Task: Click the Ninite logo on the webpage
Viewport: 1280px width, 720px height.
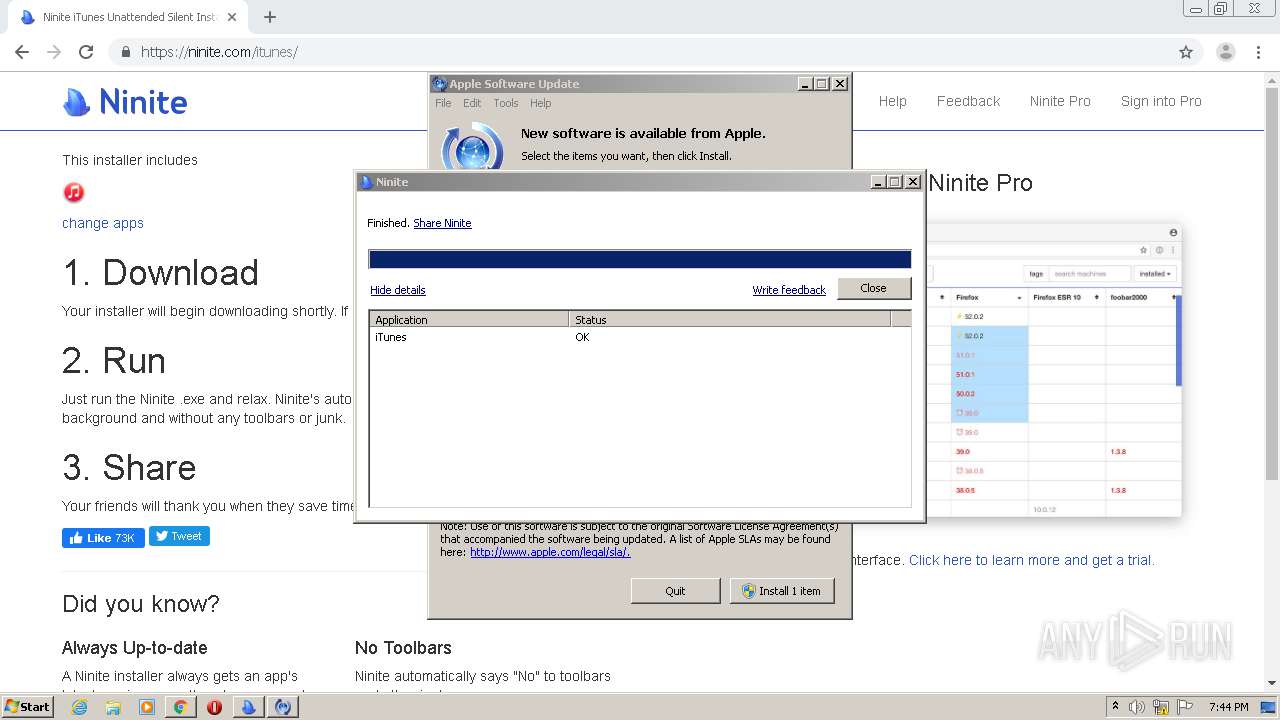Action: click(125, 102)
